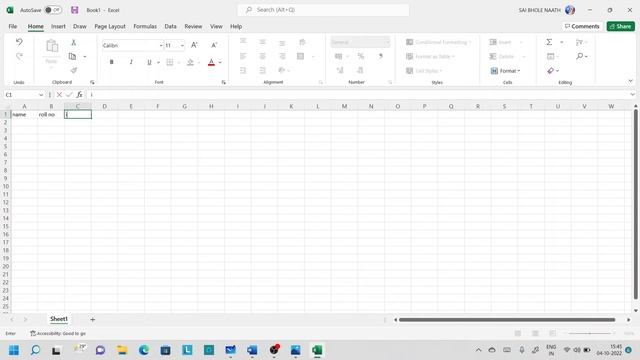Click Accessibility: Good to go status

pos(58,333)
